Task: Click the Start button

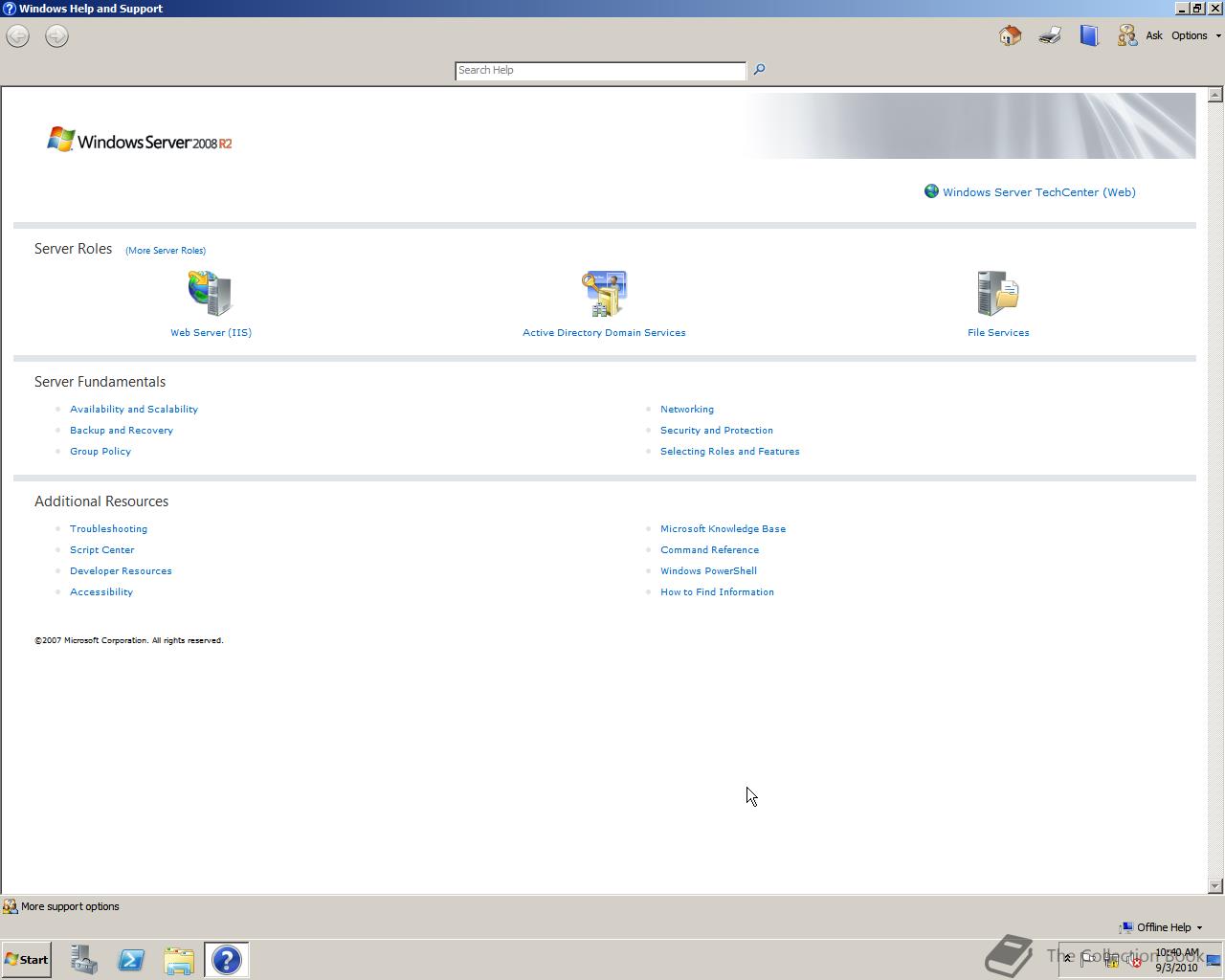Action: tap(27, 960)
